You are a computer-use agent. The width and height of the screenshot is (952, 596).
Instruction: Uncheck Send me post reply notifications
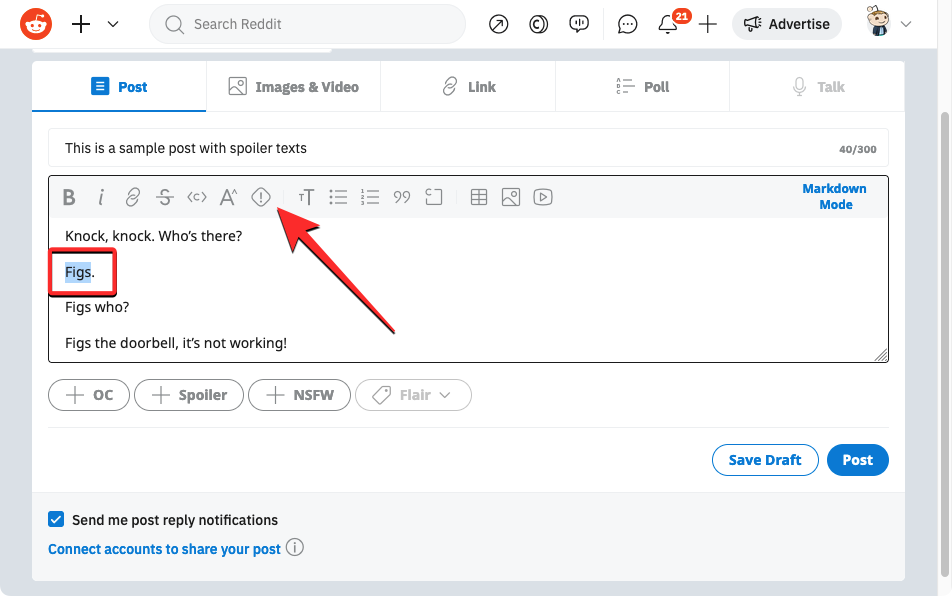56,520
